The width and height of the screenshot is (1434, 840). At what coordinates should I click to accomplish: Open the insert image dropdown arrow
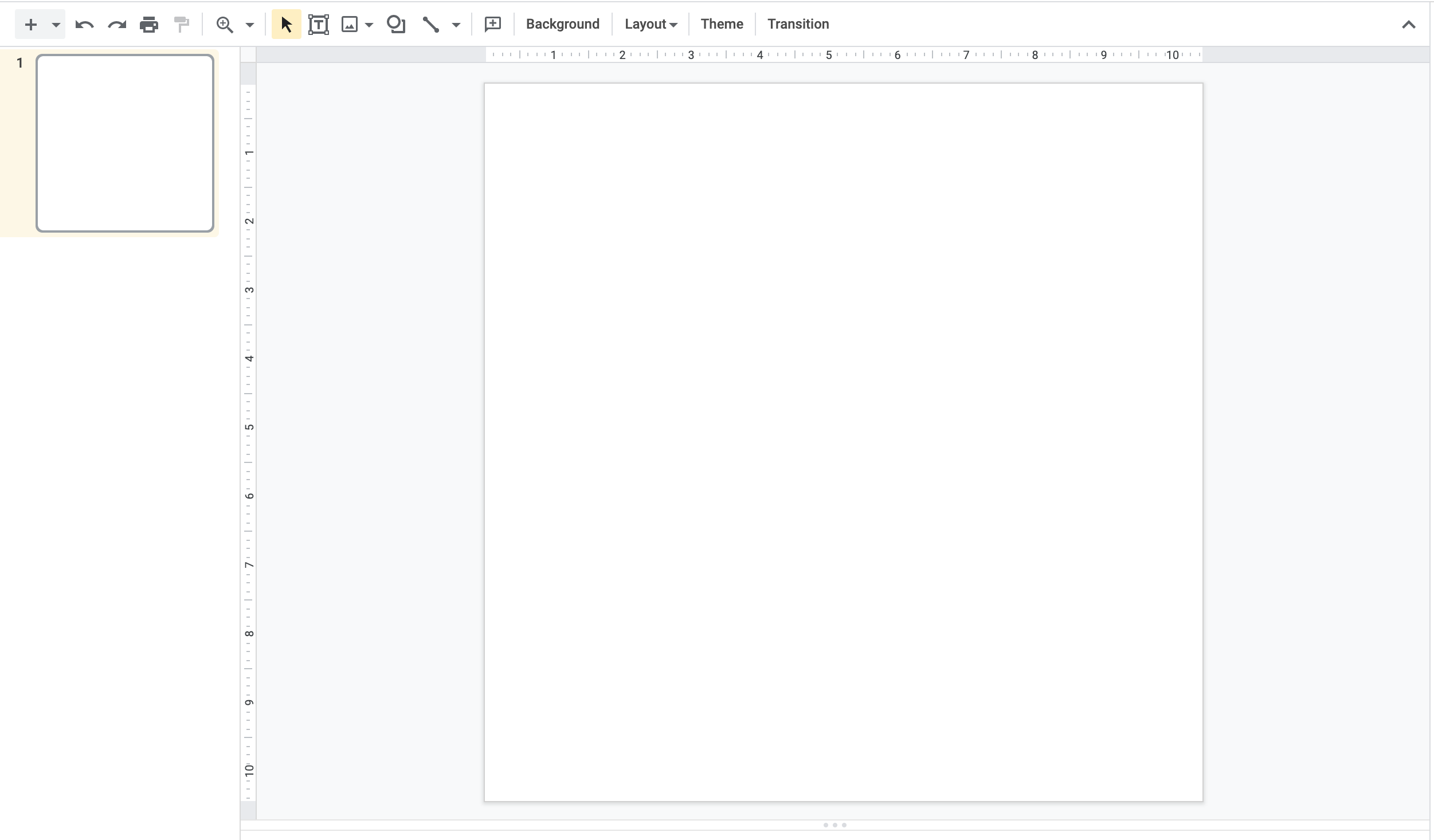369,25
